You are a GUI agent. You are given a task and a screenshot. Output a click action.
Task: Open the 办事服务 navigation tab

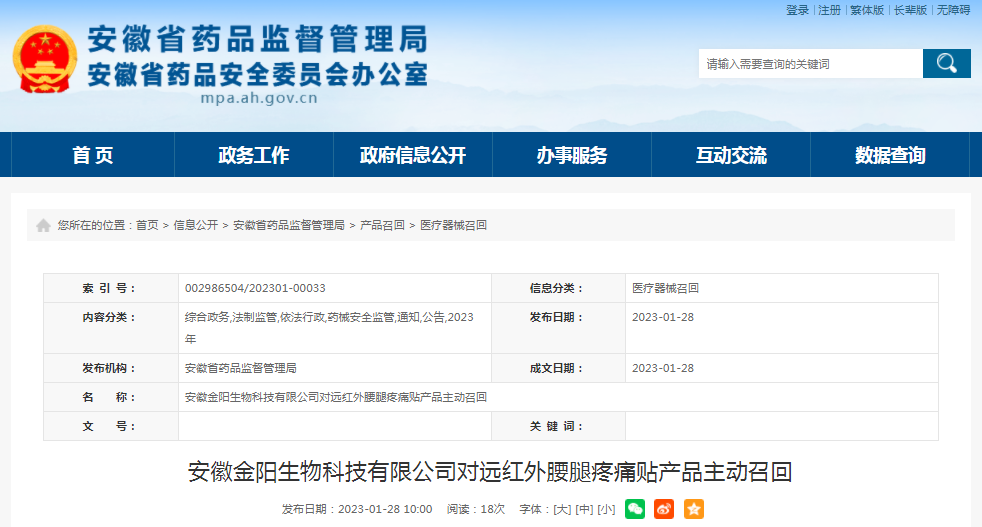[572, 155]
